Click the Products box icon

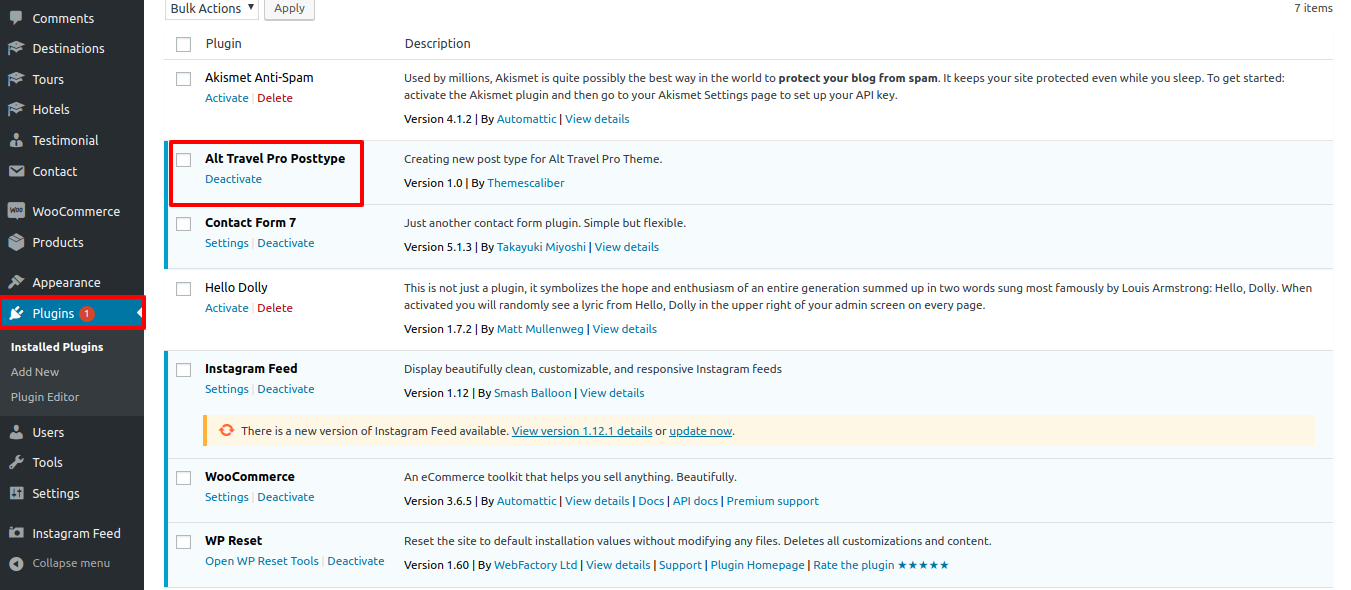tap(16, 242)
